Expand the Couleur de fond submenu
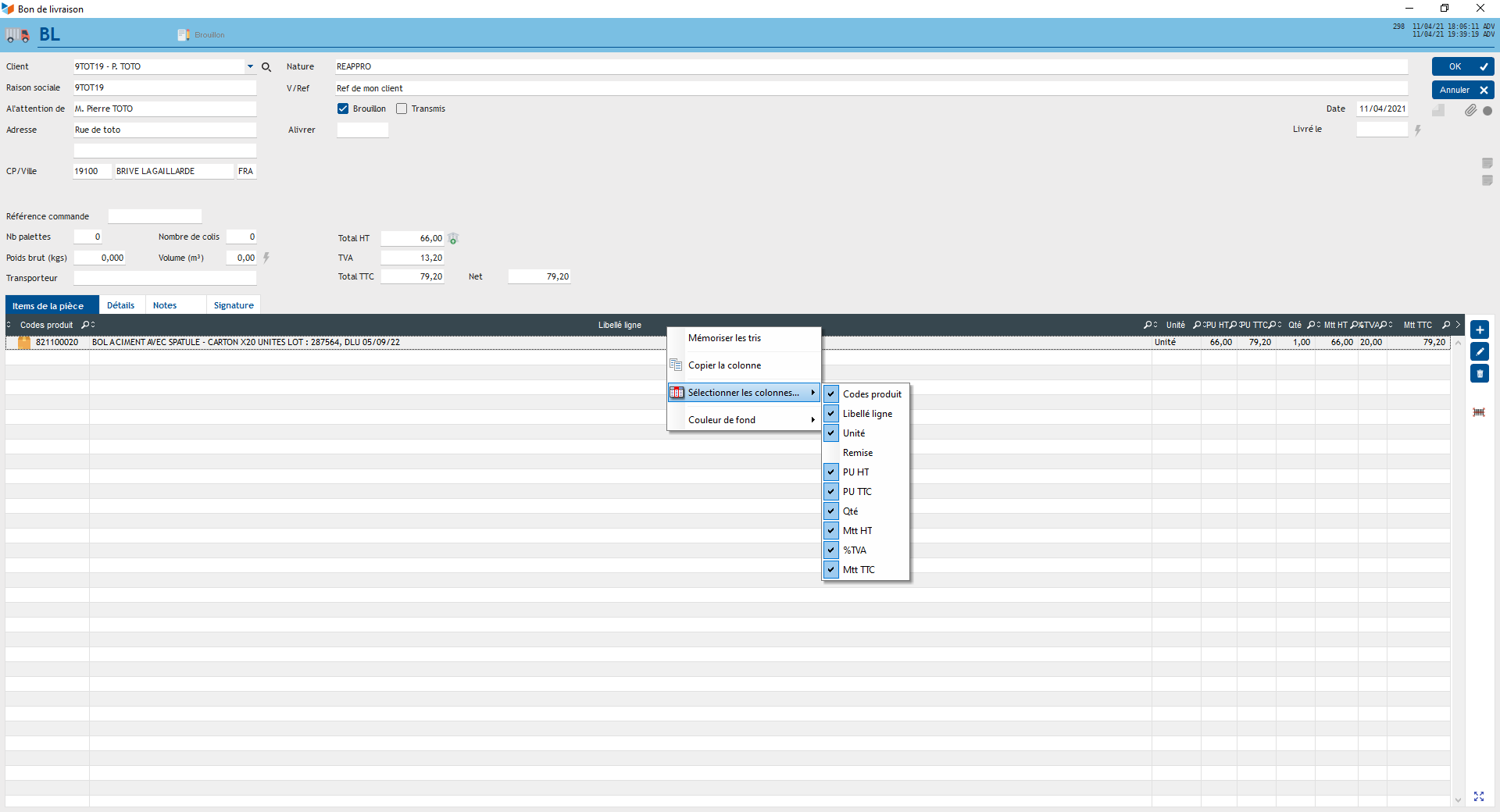1500x812 pixels. tap(743, 420)
